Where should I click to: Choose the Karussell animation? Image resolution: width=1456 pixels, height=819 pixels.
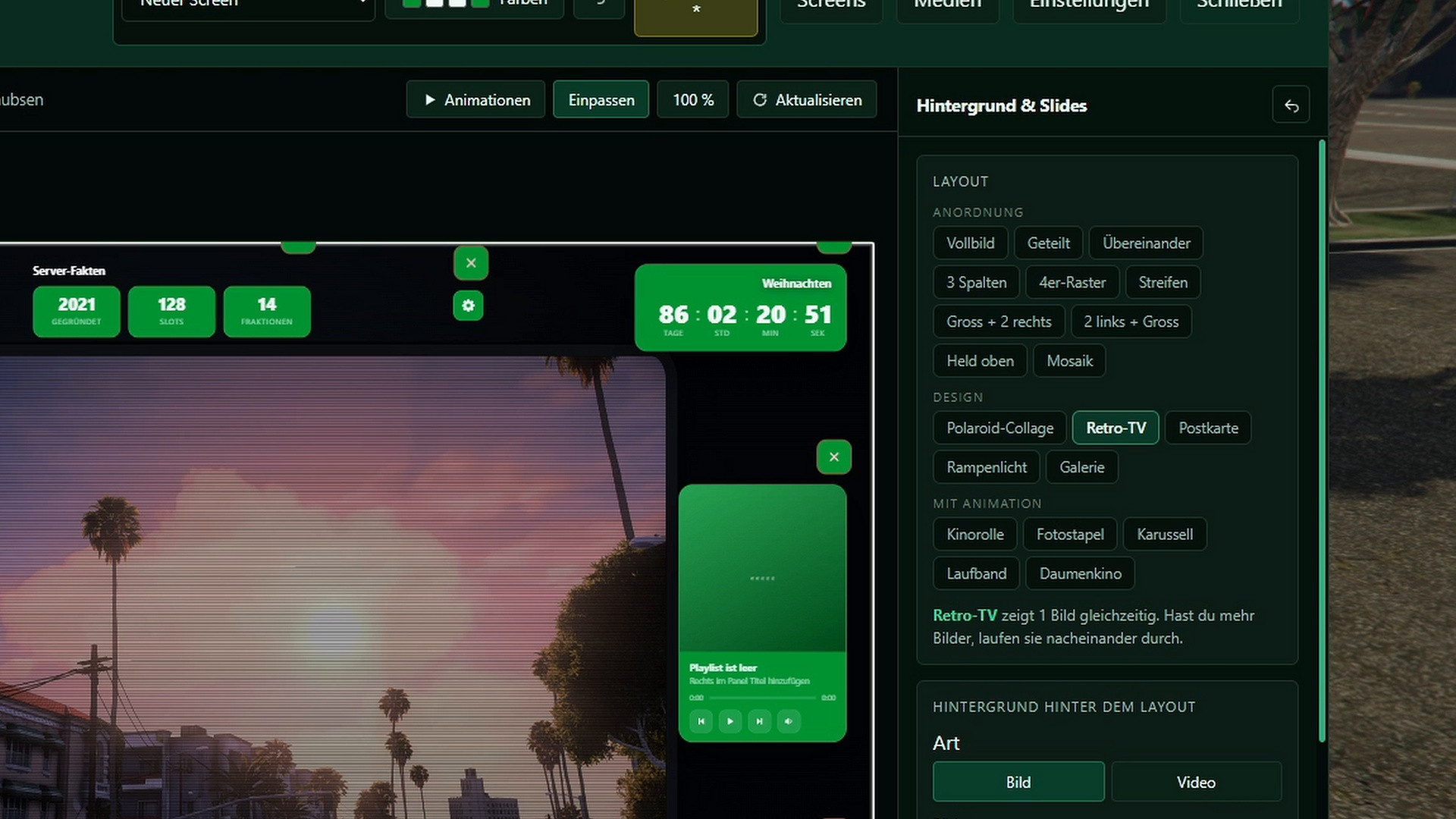[1165, 535]
